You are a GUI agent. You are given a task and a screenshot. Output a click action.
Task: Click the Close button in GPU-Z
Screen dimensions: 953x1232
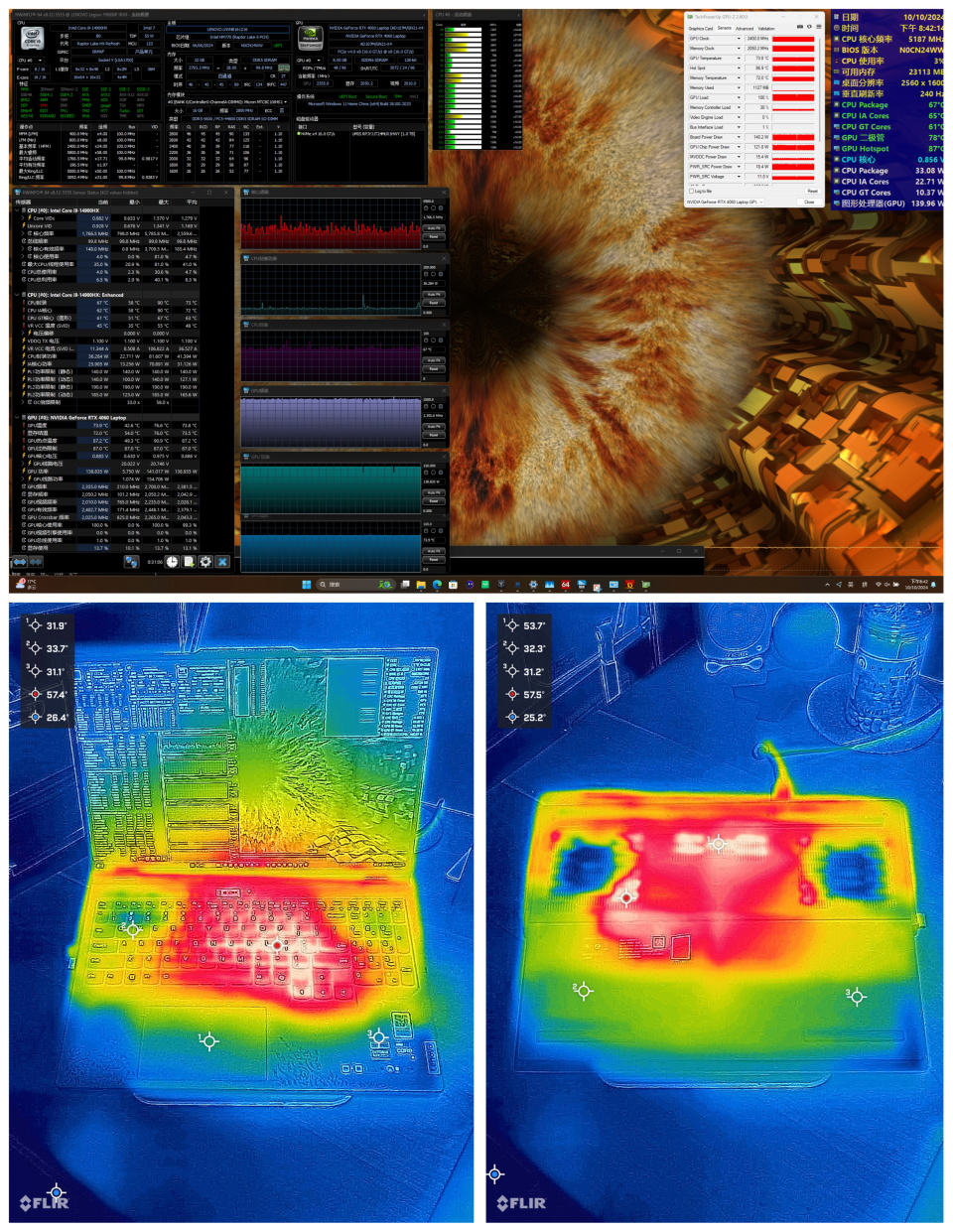tap(809, 202)
